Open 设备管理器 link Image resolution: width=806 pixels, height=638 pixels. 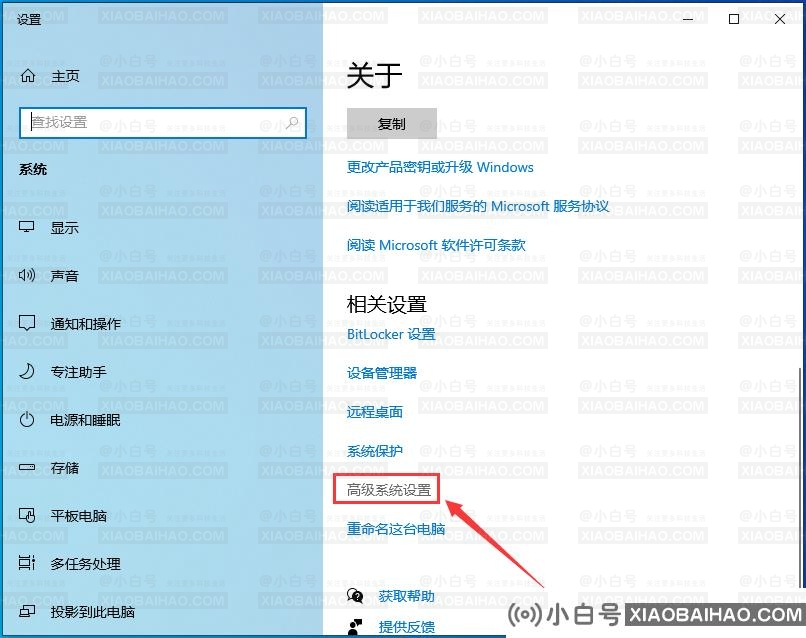[x=382, y=373]
